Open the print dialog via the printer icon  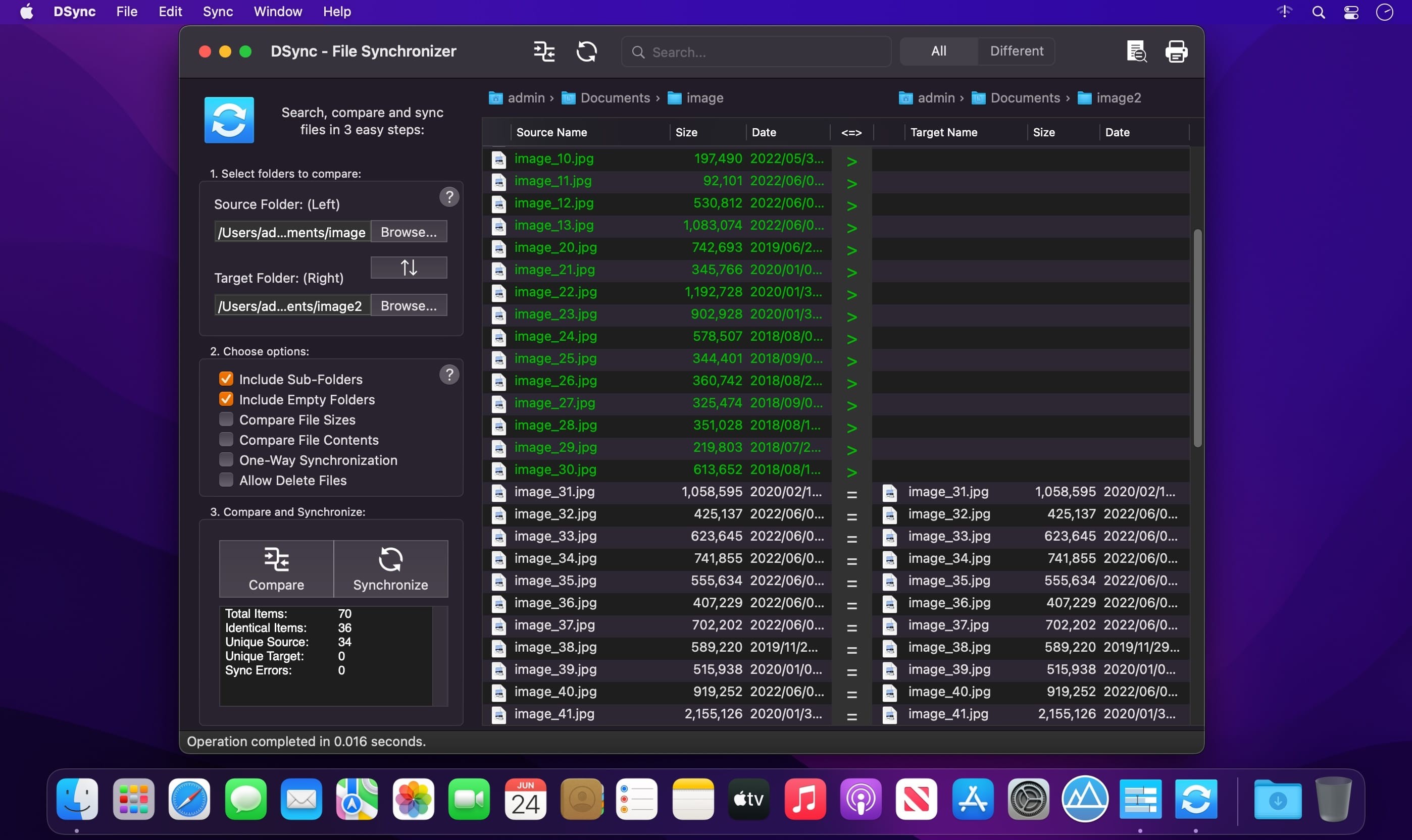point(1176,51)
